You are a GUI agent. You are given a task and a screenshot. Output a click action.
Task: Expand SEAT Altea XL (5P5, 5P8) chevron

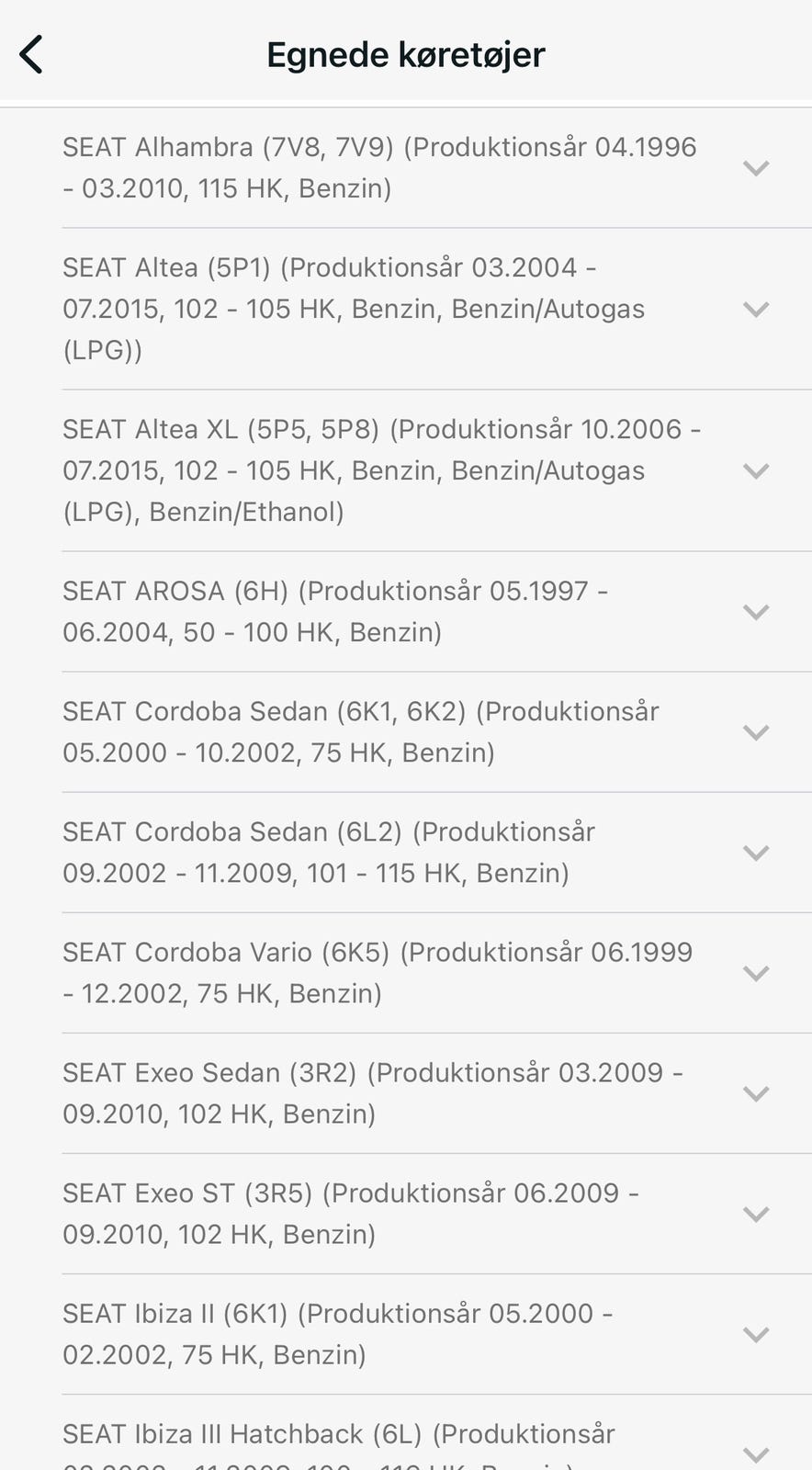tap(755, 471)
